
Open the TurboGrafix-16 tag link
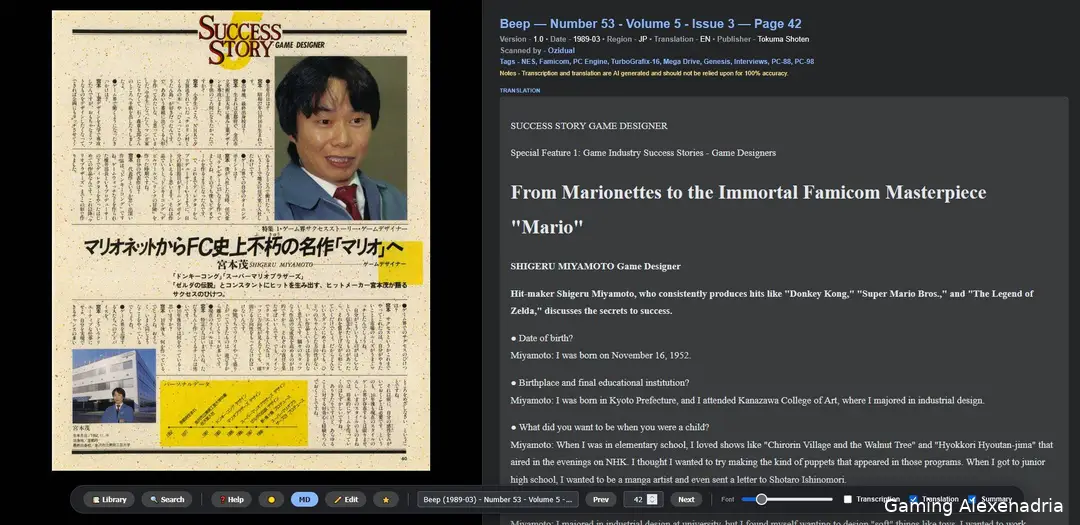pos(635,61)
